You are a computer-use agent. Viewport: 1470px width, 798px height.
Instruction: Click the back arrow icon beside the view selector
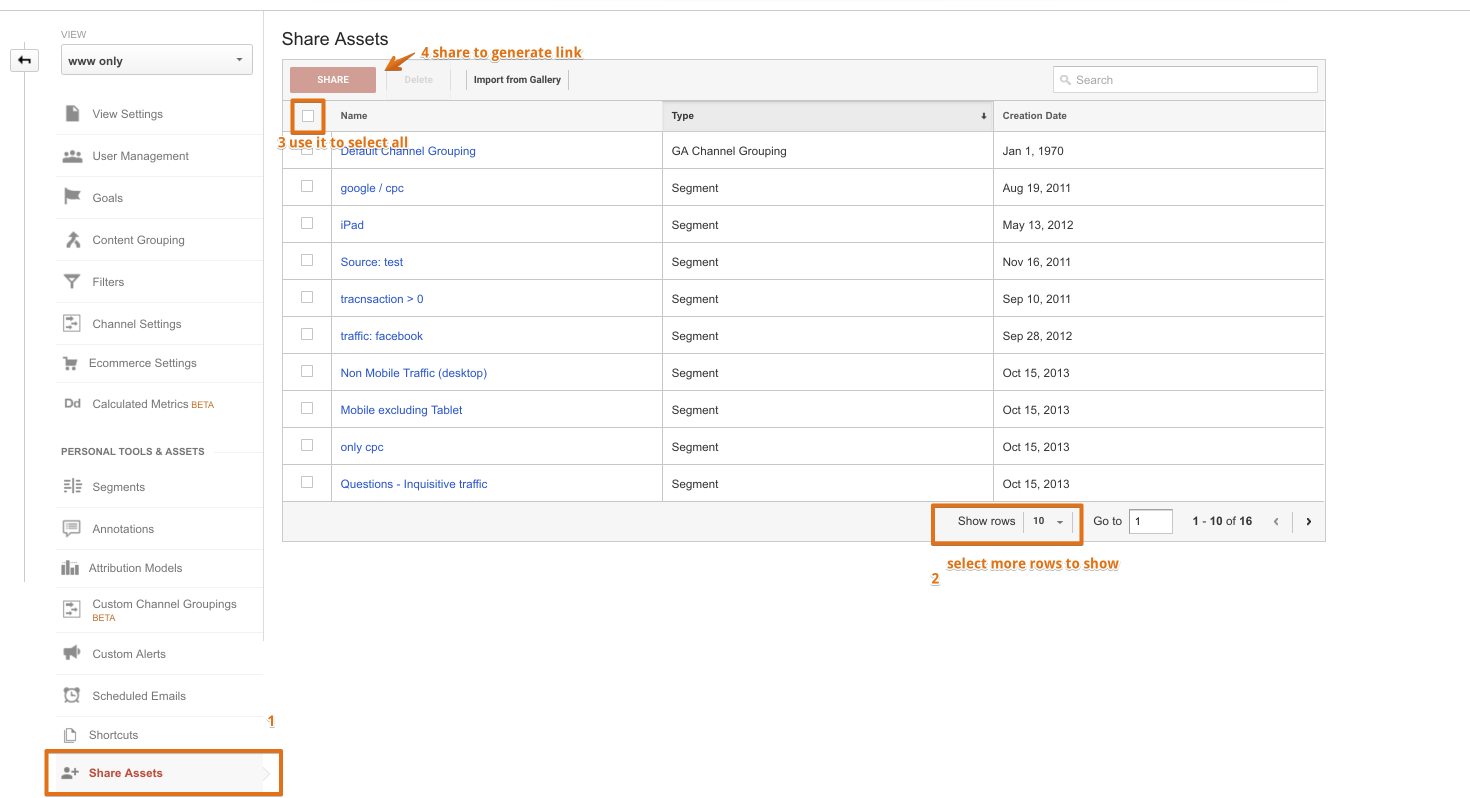24,61
